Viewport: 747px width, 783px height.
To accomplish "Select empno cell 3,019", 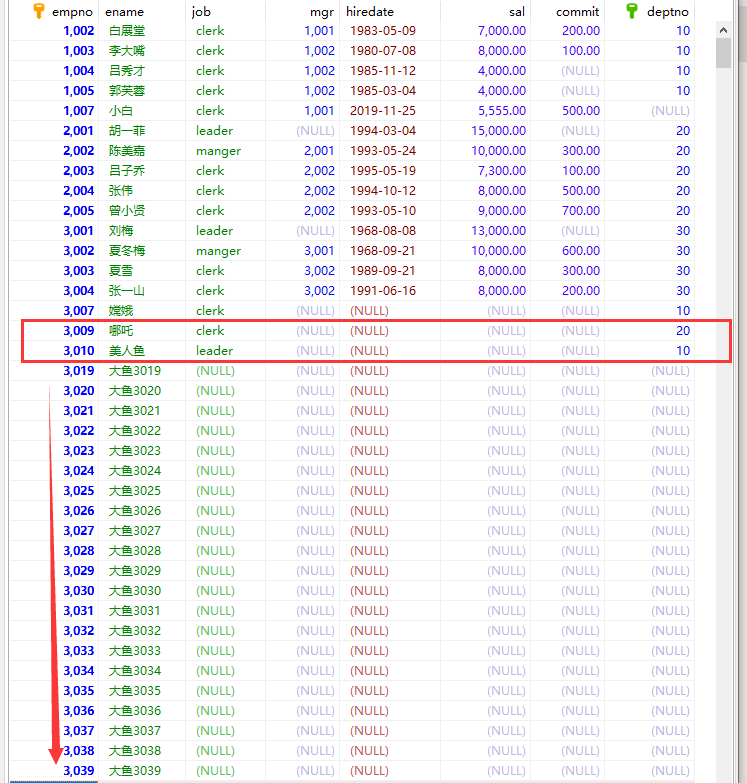I will (54, 371).
